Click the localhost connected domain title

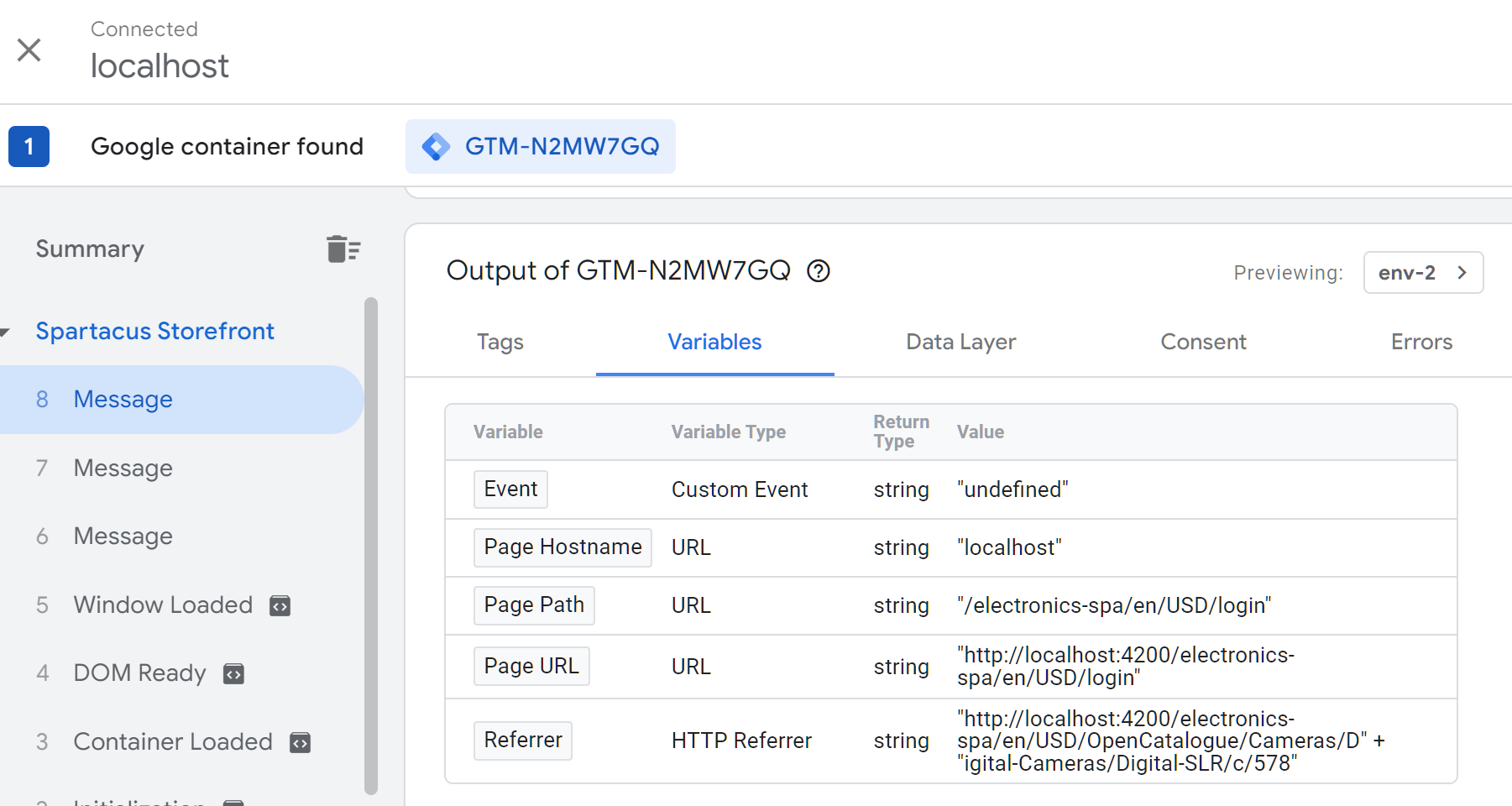(x=160, y=66)
